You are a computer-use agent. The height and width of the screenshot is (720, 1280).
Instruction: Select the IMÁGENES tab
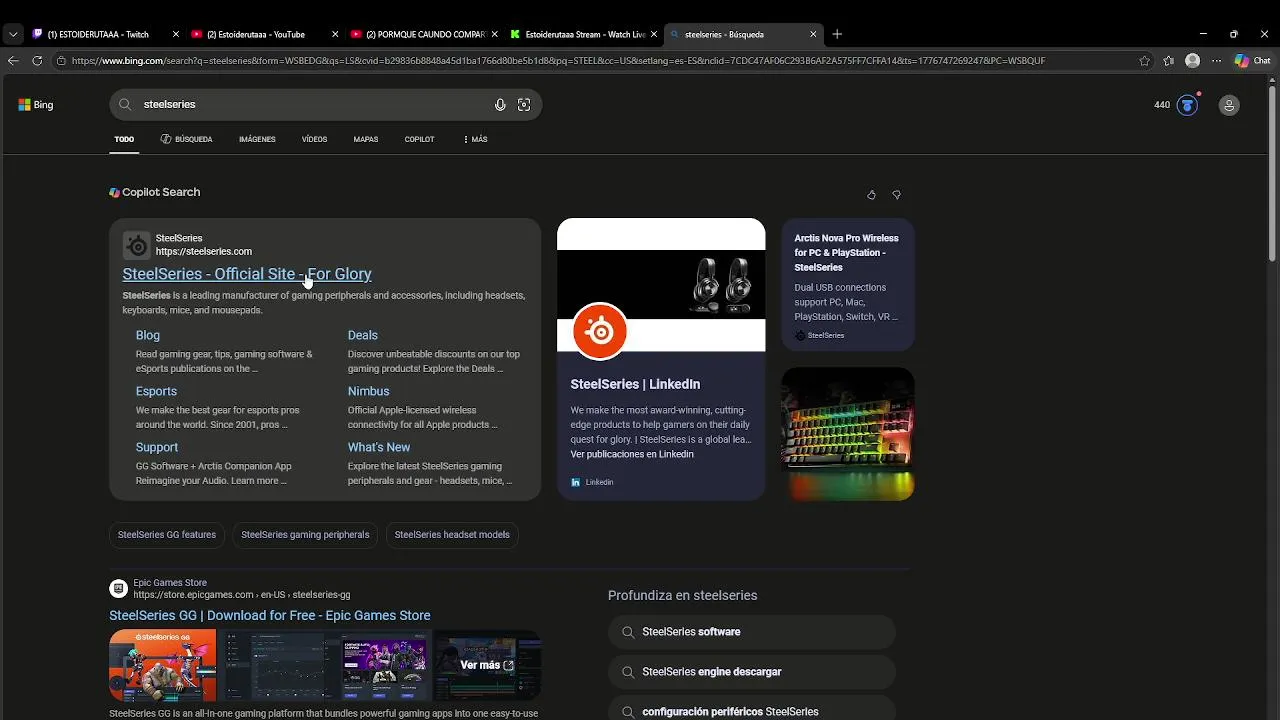tap(257, 139)
